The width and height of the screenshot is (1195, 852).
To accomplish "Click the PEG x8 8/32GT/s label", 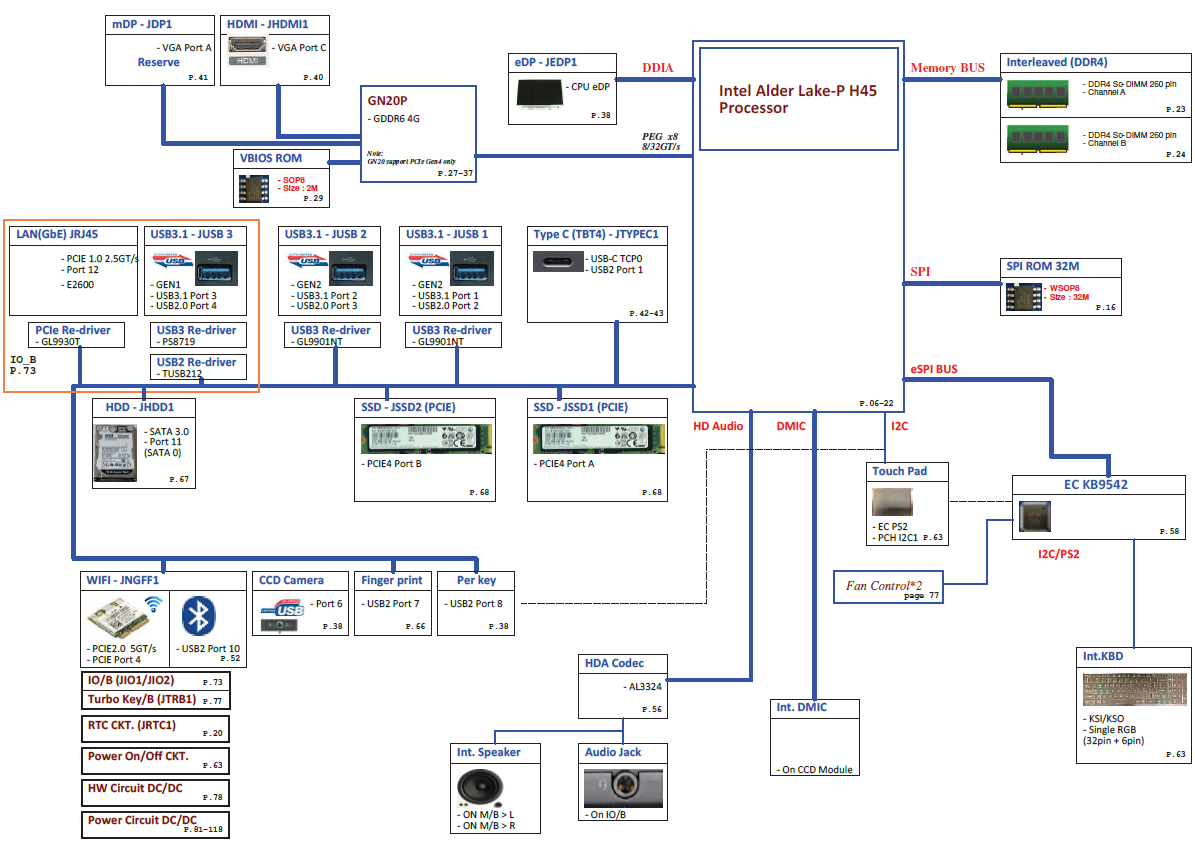I will 661,142.
